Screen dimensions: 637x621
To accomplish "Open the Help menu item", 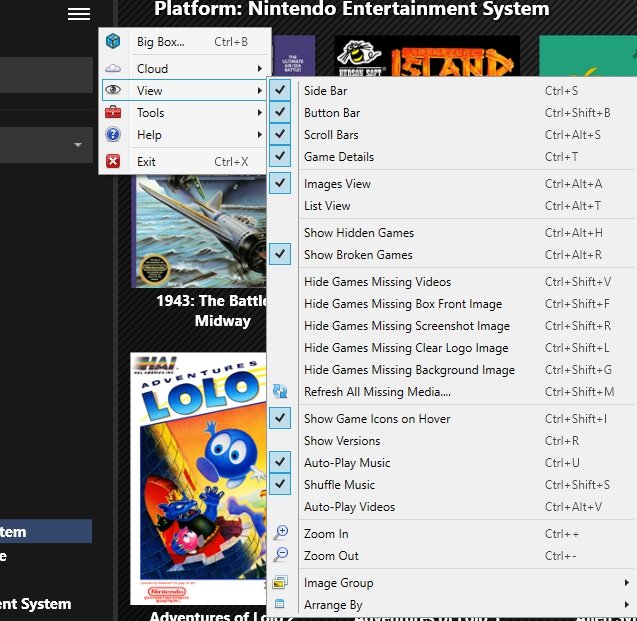I will click(185, 134).
